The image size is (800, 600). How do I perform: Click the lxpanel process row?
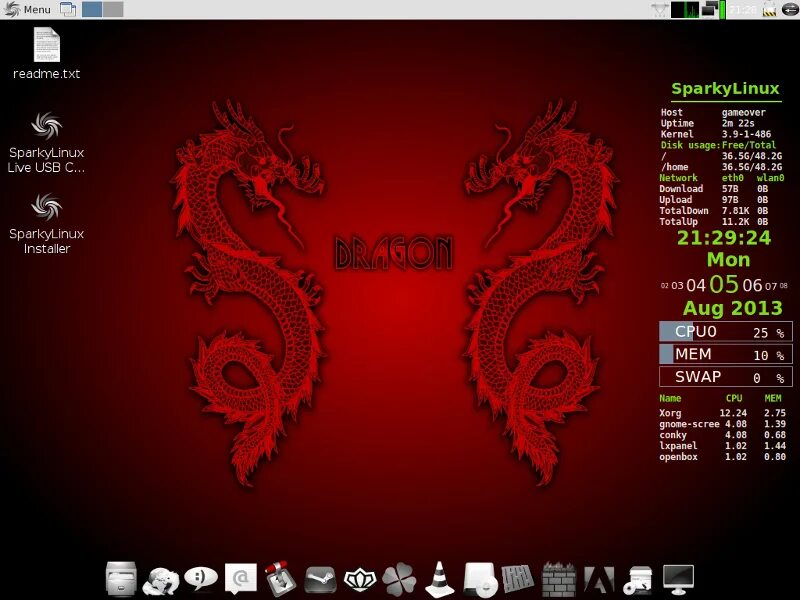click(722, 446)
